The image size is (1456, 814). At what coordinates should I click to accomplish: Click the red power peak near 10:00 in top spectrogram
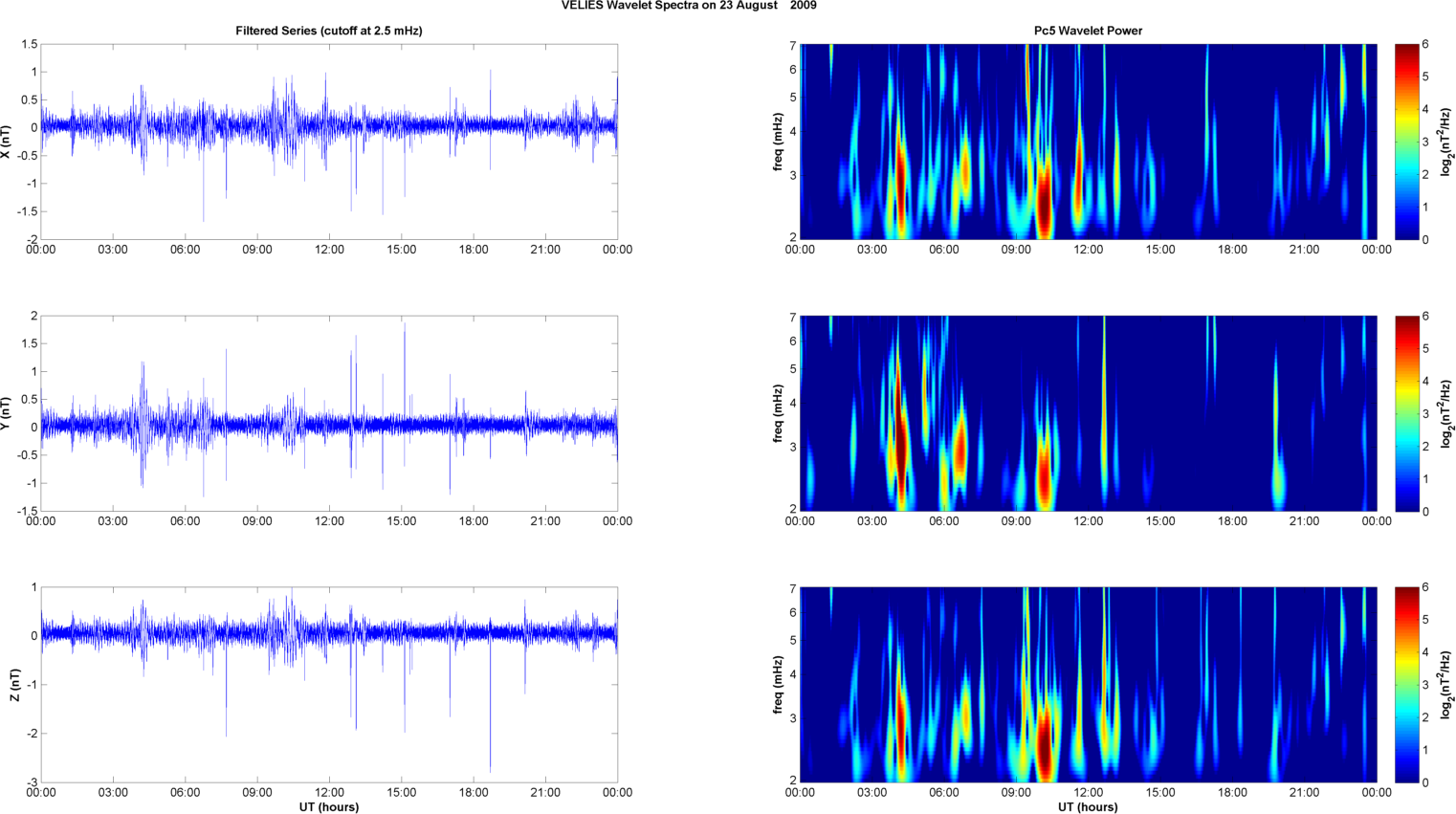[x=1045, y=201]
